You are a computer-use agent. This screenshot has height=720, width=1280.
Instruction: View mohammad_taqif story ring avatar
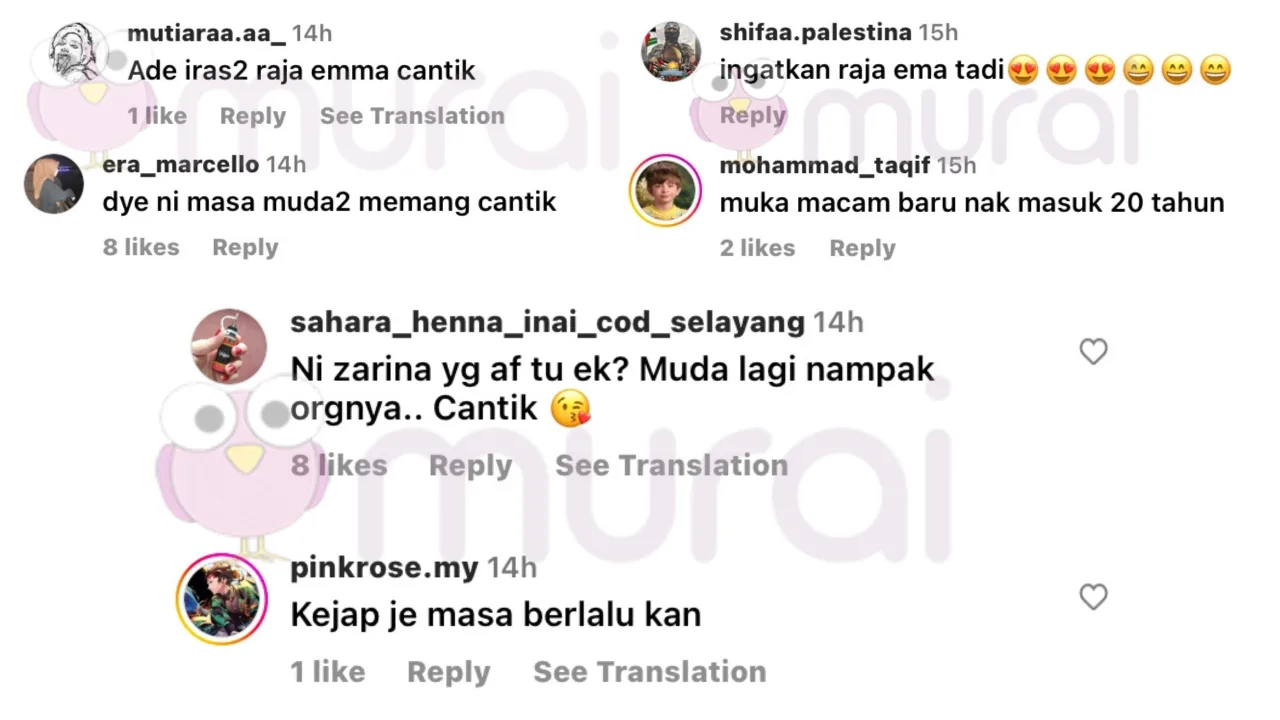coord(664,189)
